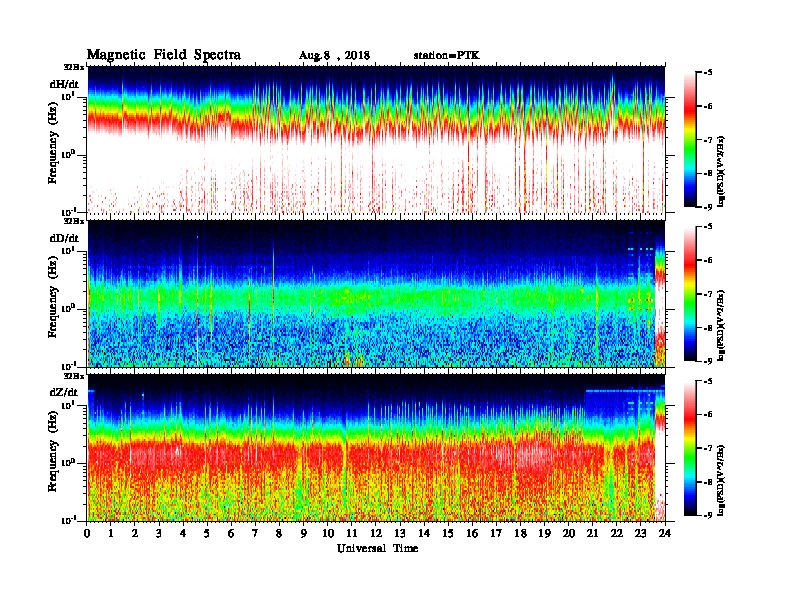Click the -8 tick on dD/dt color bar
The height and width of the screenshot is (612, 792).
[708, 327]
